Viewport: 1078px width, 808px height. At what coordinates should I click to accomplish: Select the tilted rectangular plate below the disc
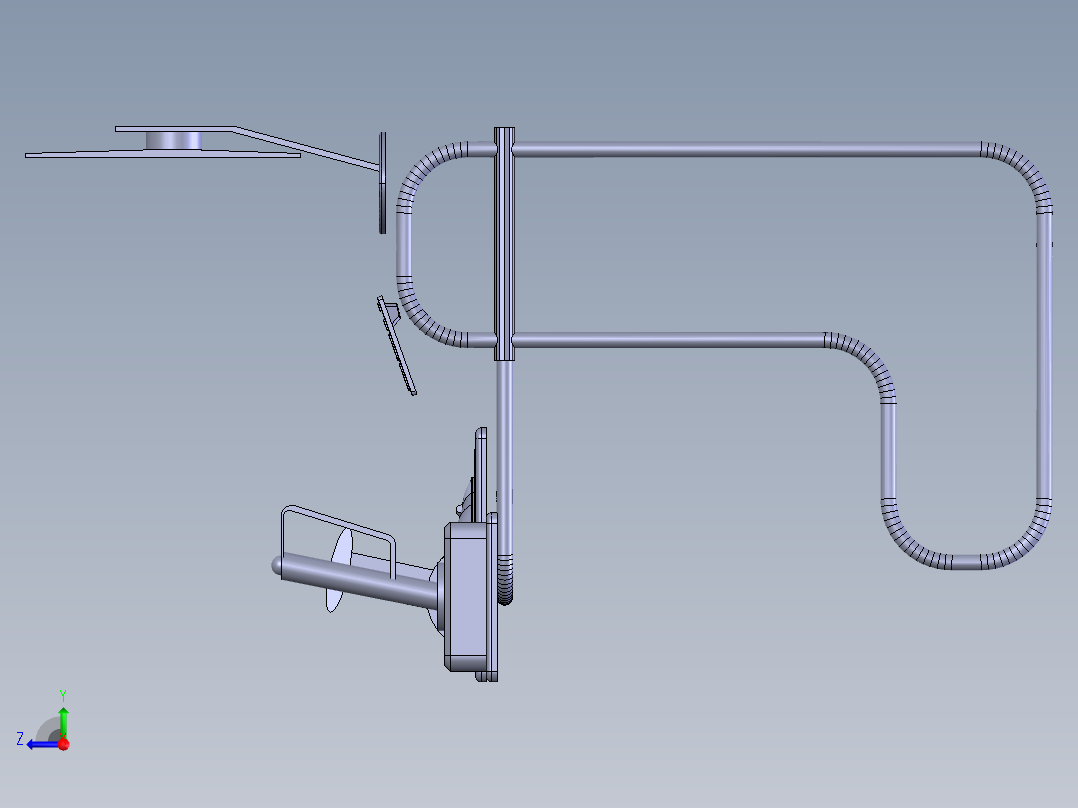397,346
